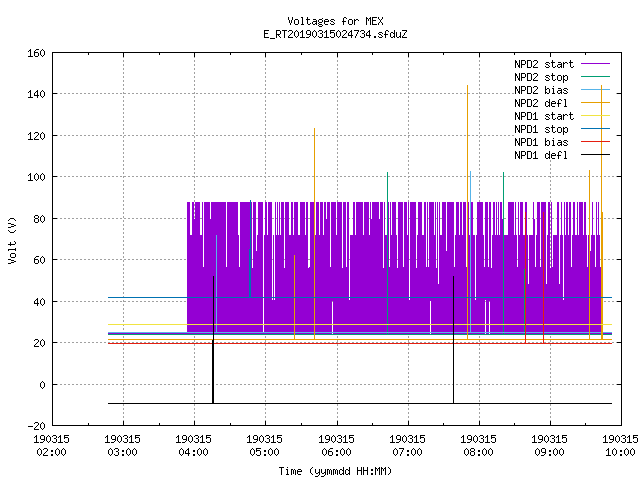Click the NPD2 defl orange legend line
Screen dimensions: 640x480
[595, 103]
